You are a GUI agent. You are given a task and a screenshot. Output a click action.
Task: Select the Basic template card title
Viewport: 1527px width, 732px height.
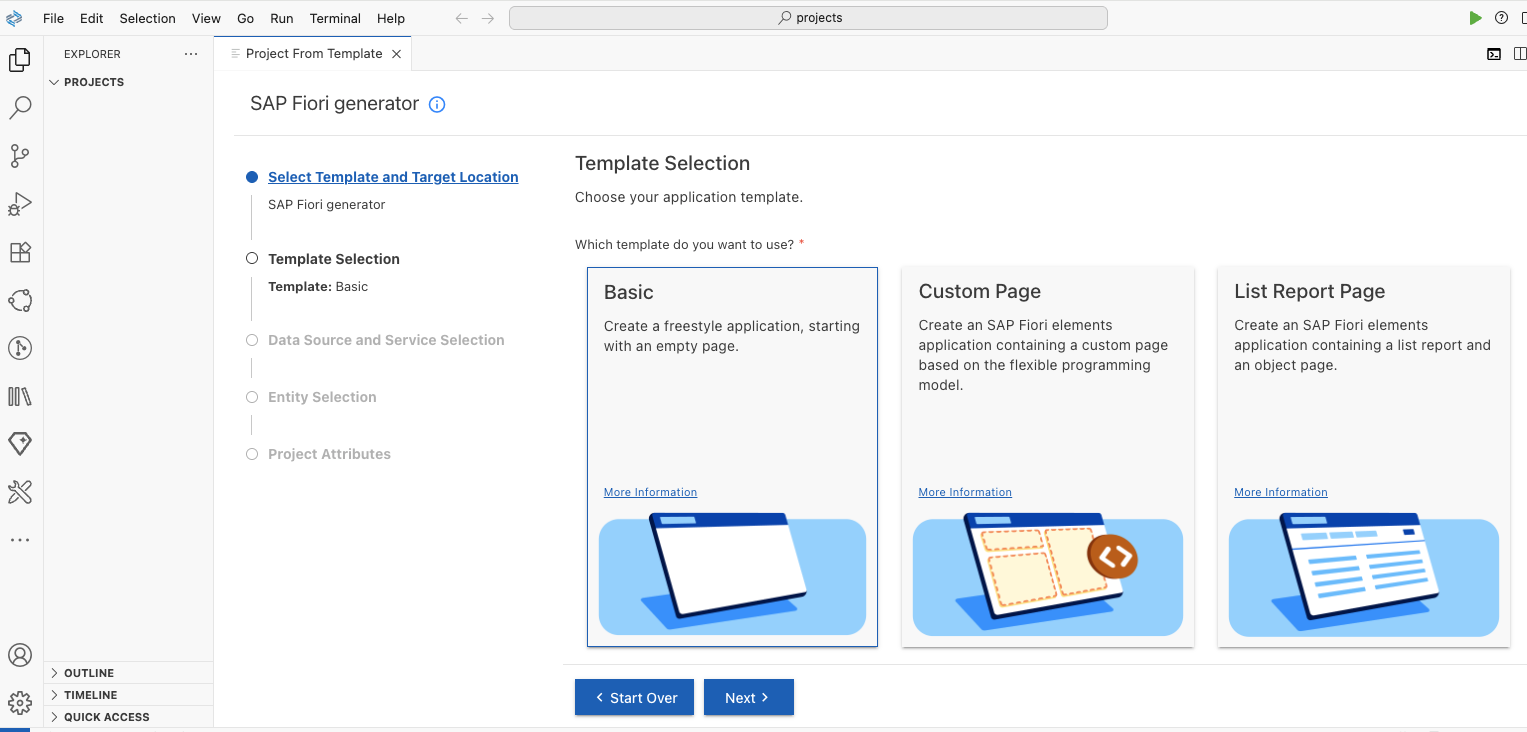click(629, 292)
